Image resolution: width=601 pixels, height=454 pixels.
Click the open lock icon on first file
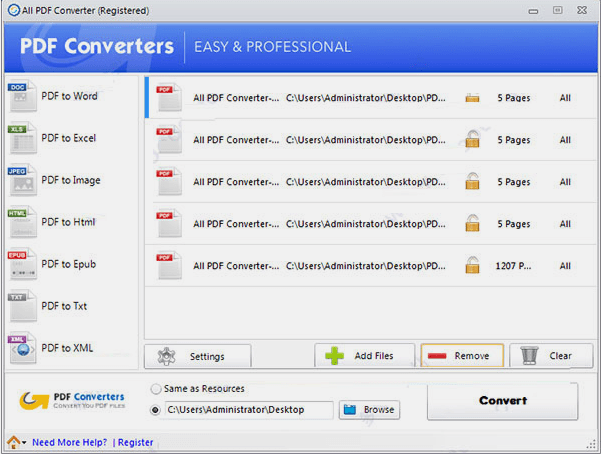point(472,98)
